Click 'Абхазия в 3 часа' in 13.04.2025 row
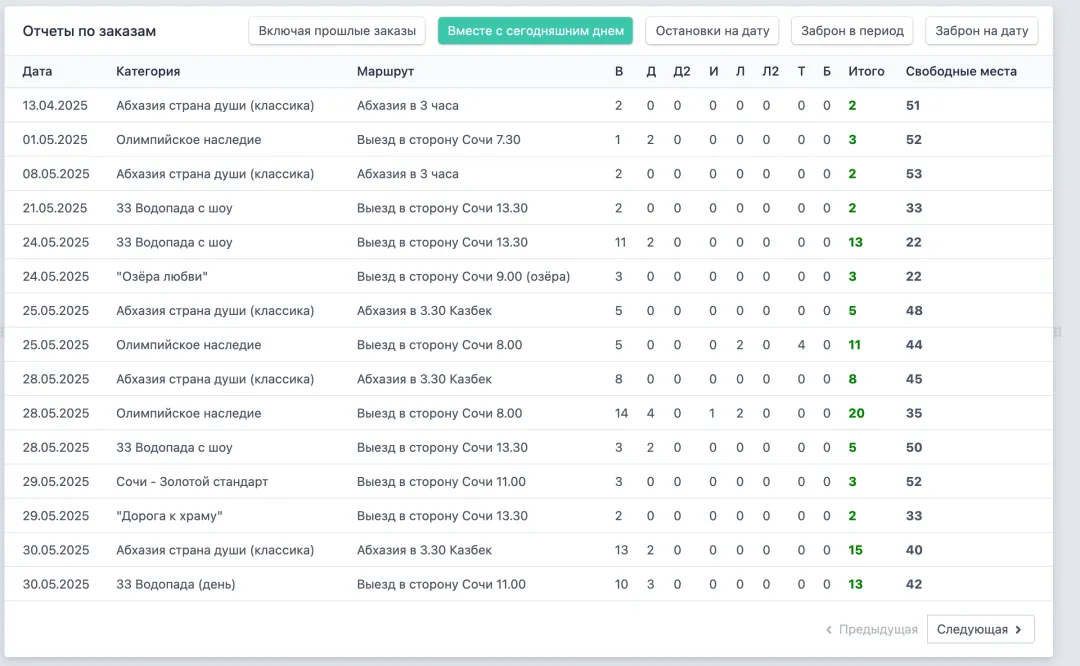The width and height of the screenshot is (1080, 666). coord(408,105)
